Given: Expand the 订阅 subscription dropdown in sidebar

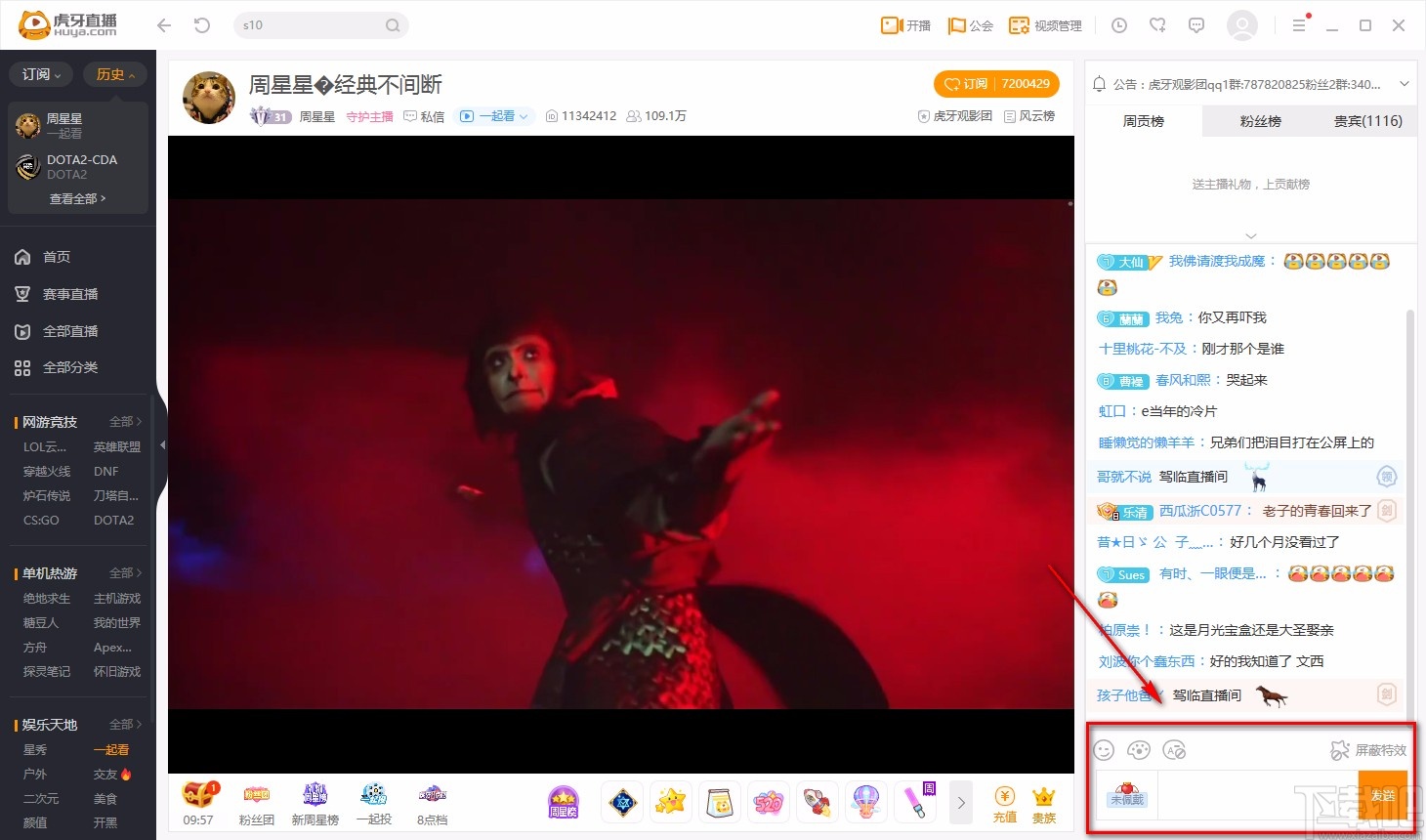Looking at the screenshot, I should pyautogui.click(x=41, y=74).
